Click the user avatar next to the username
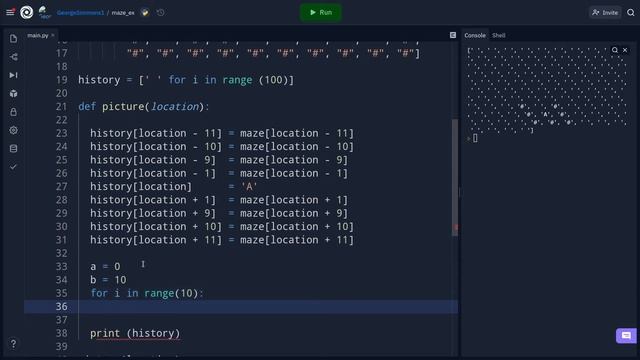This screenshot has height=360, width=640. (44, 12)
